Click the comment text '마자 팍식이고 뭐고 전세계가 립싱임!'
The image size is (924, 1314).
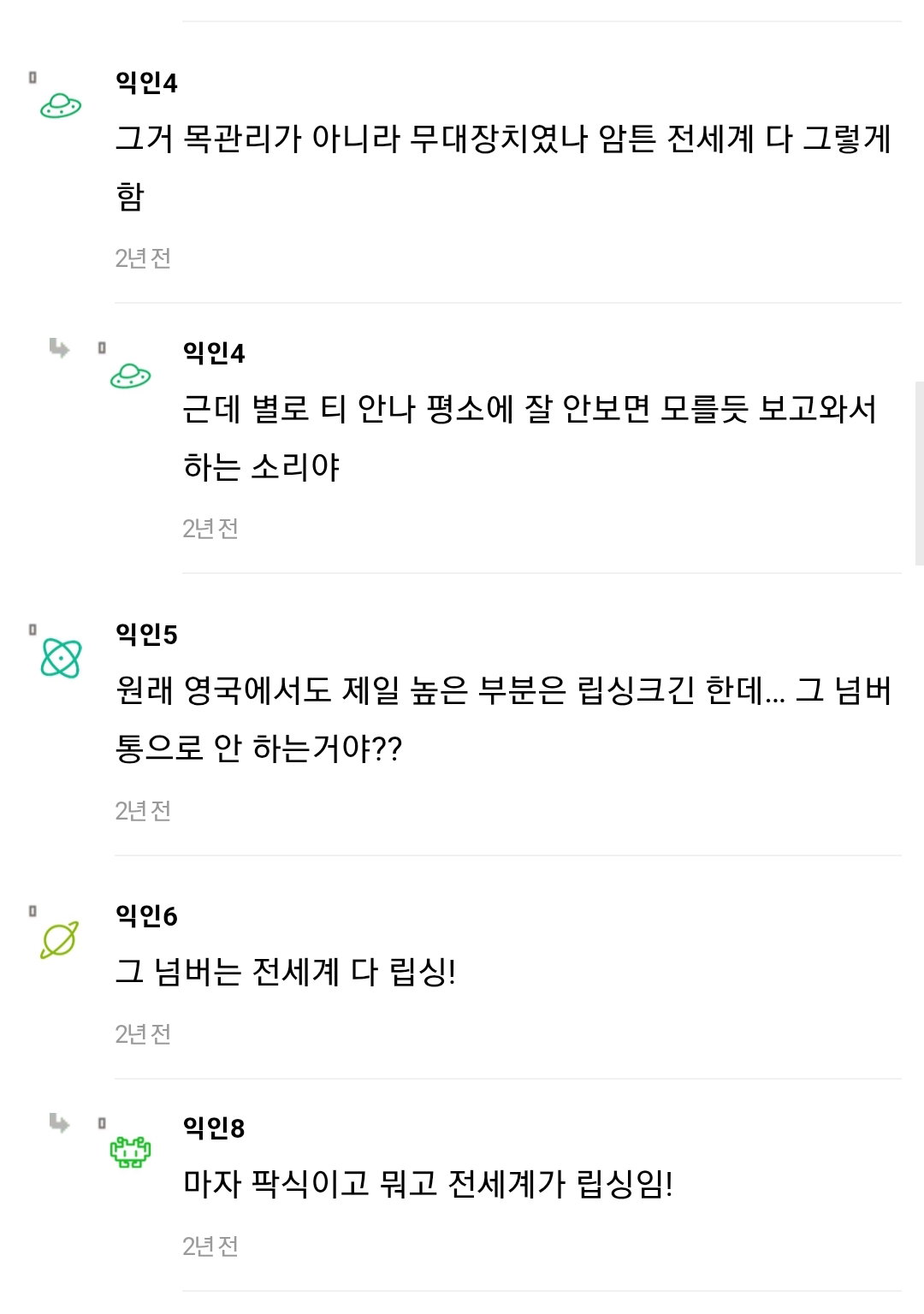(428, 1184)
